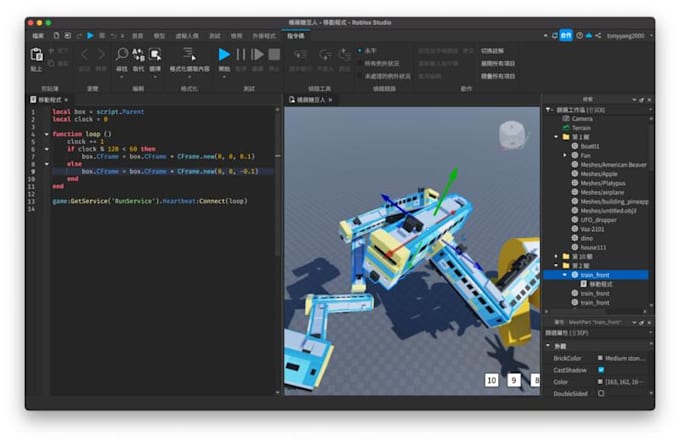This screenshot has height=443, width=680.
Task: Open the Find (尋找) magnifier tool
Action: click(x=122, y=54)
